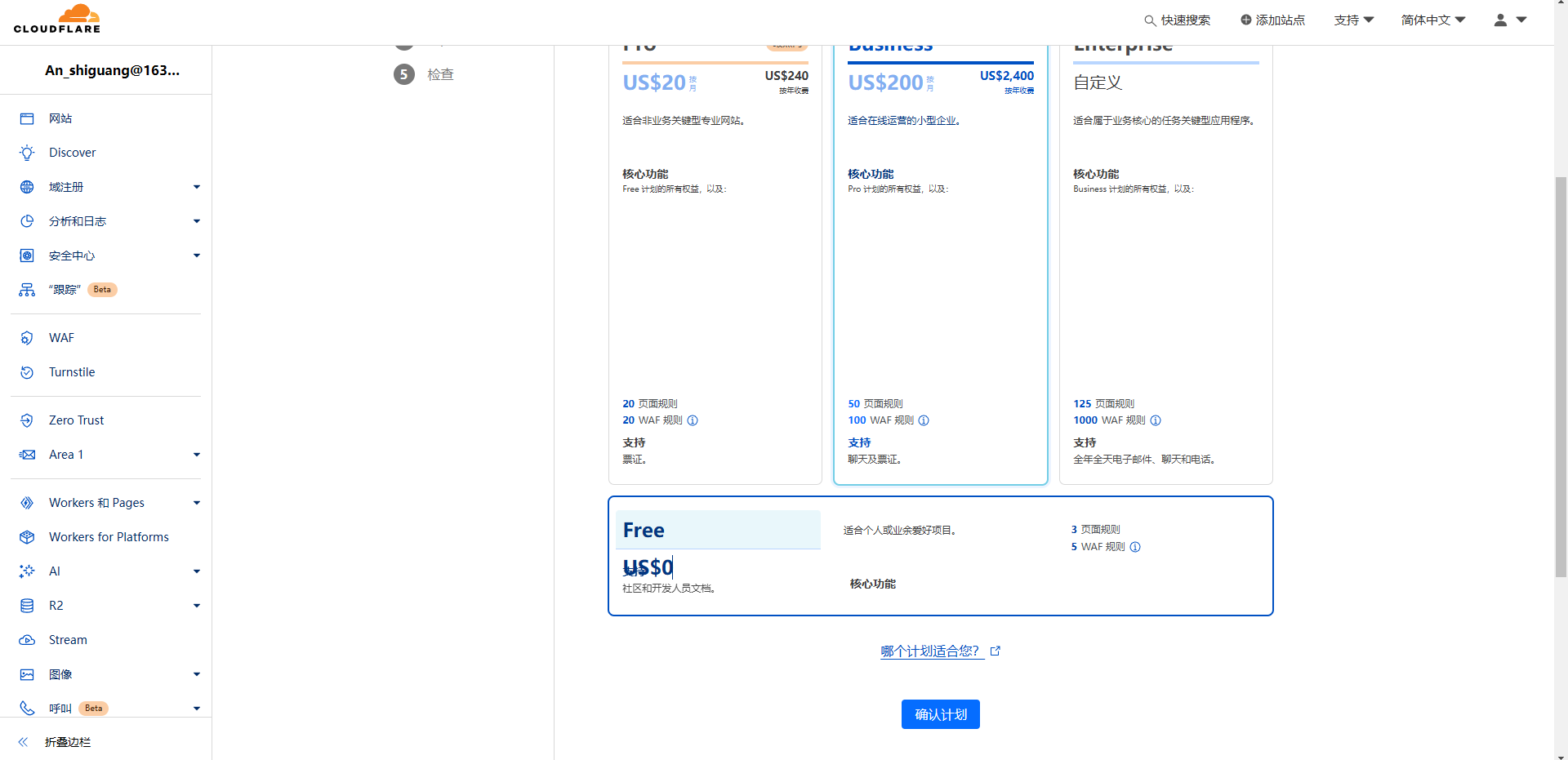Click info icon beside 5 WAF 规则

[x=1135, y=547]
